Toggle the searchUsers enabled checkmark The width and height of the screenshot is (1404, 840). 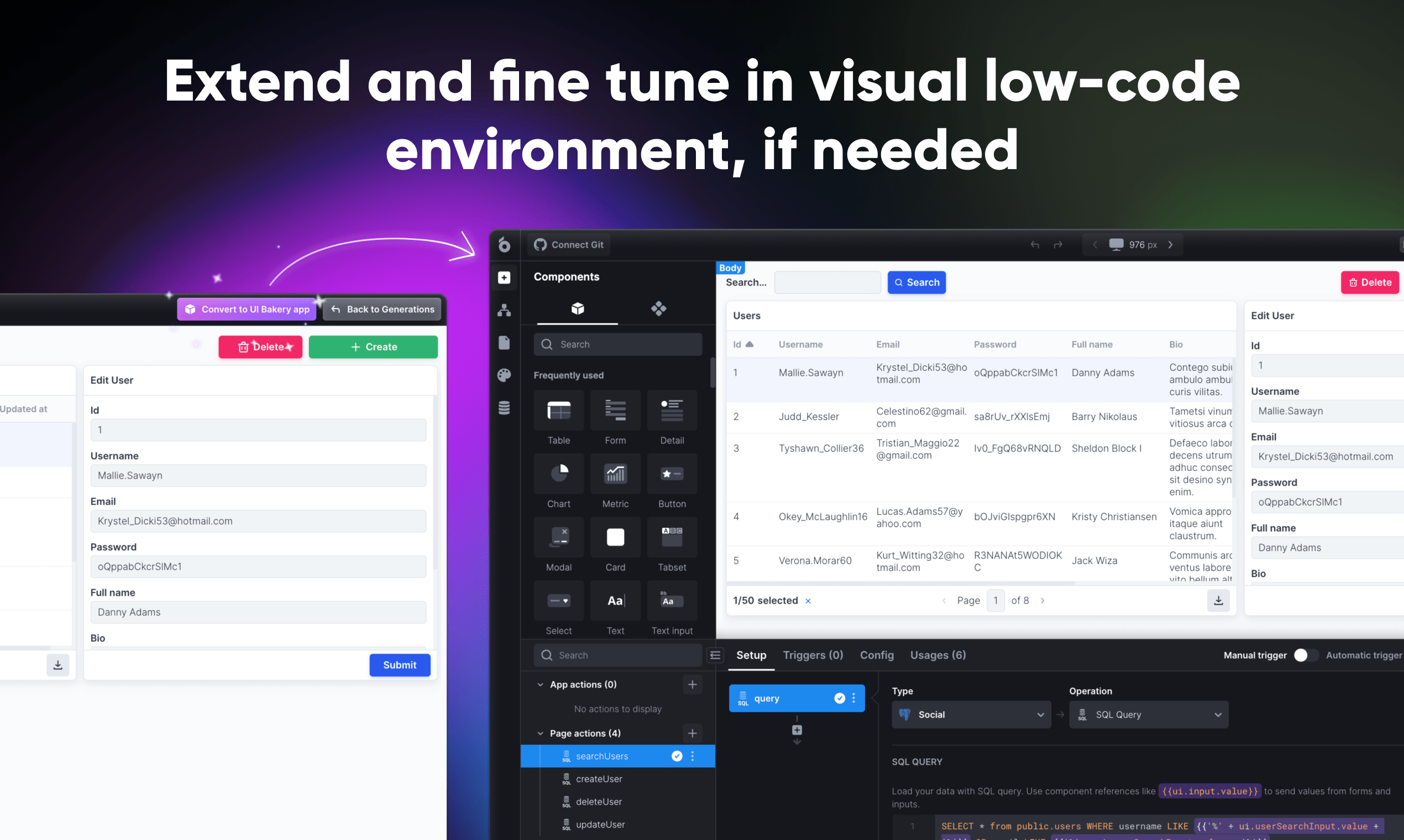(x=677, y=756)
